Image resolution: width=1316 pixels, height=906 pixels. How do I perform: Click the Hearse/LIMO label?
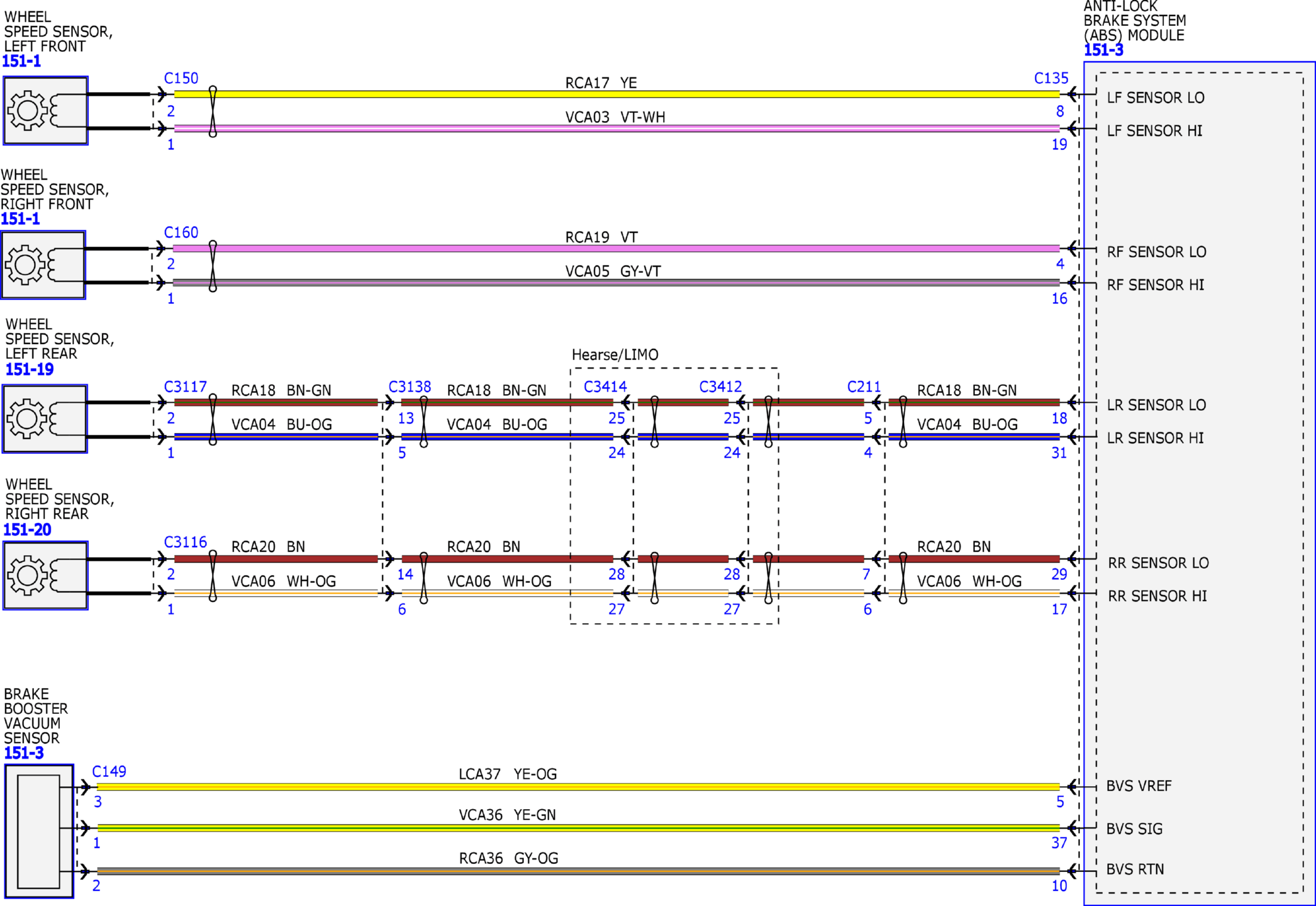tap(615, 354)
